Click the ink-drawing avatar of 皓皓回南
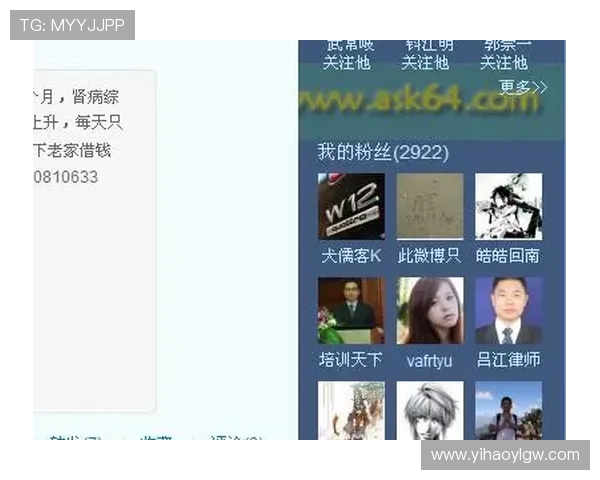This screenshot has width=600, height=480. (x=509, y=206)
